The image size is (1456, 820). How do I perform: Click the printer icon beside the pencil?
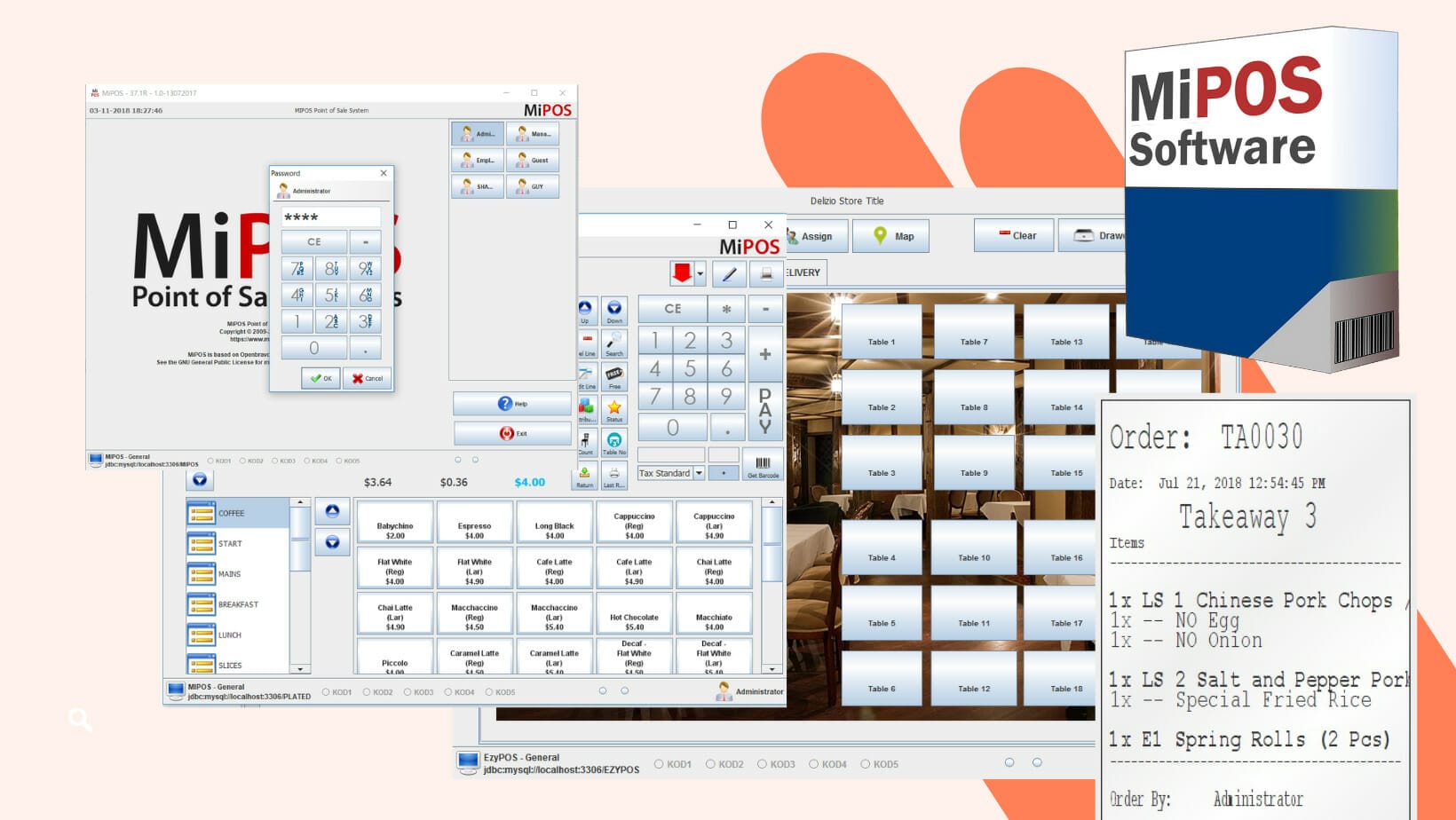[x=766, y=274]
